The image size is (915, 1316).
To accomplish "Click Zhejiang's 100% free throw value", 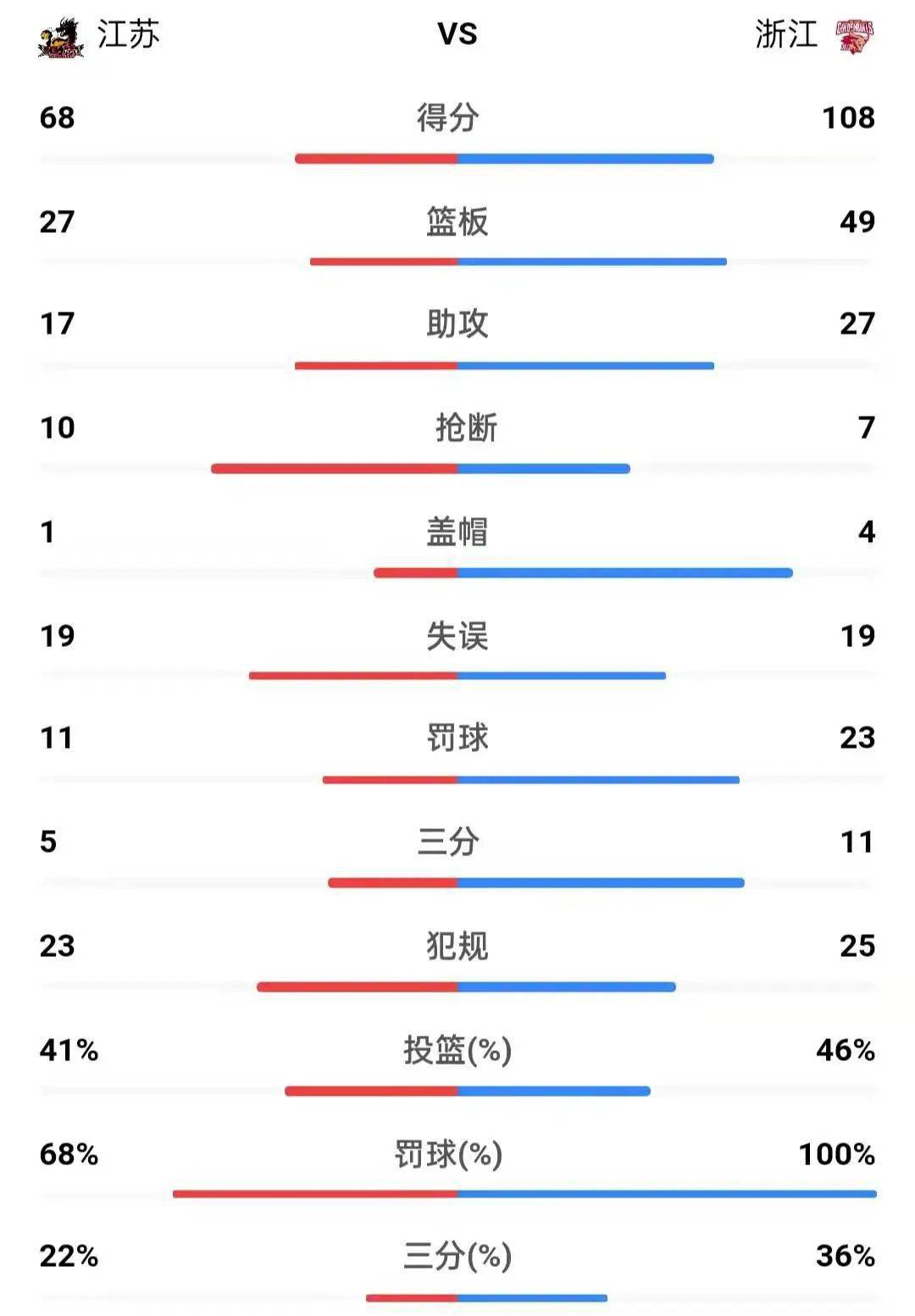I will tap(836, 1154).
